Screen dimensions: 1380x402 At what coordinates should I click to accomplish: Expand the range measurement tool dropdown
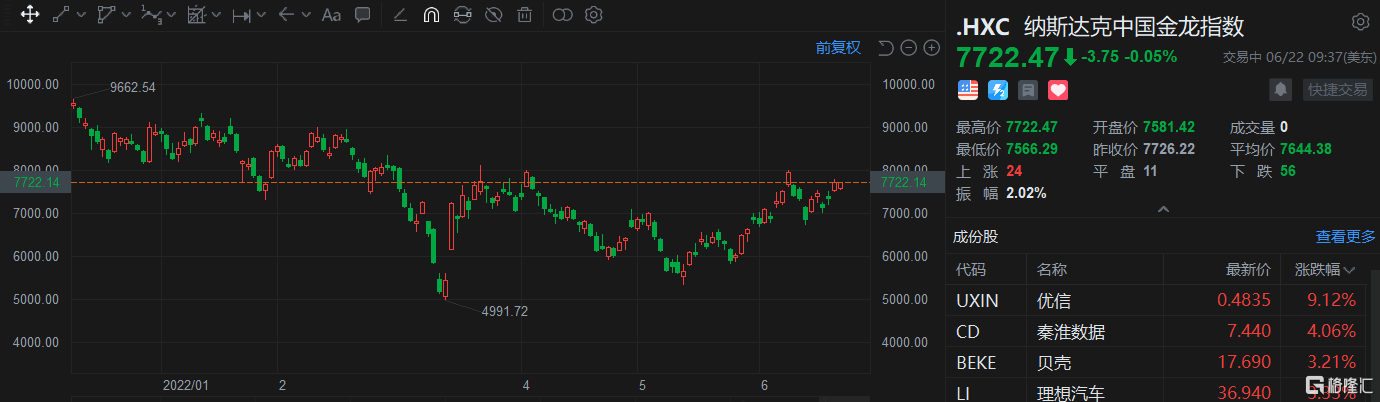(262, 15)
